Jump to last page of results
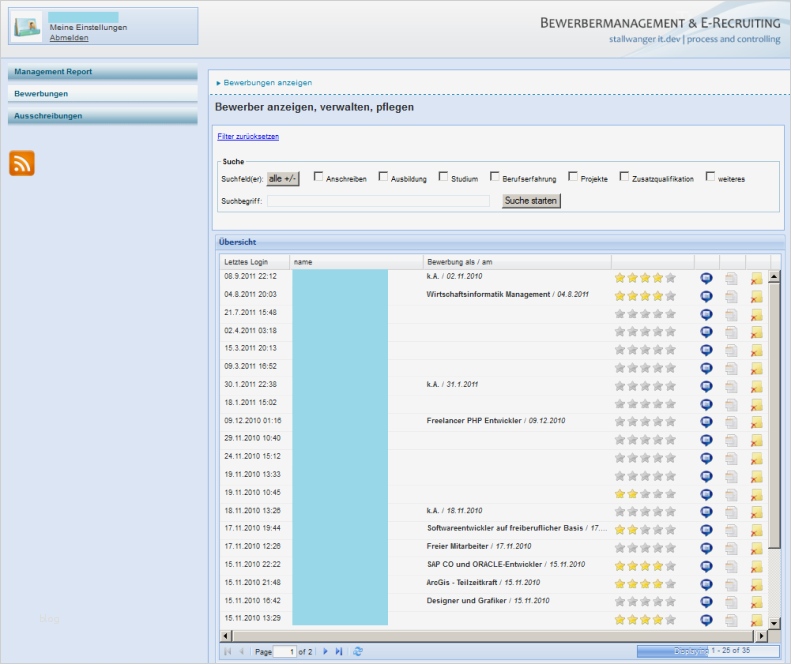791x664 pixels. [x=340, y=651]
